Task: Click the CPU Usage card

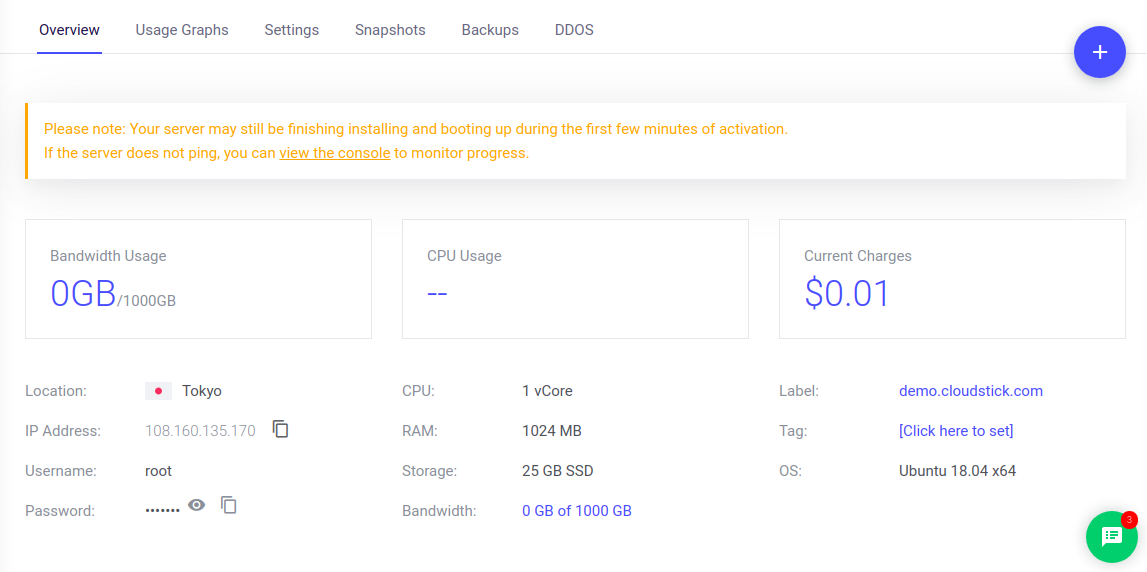Action: point(574,279)
